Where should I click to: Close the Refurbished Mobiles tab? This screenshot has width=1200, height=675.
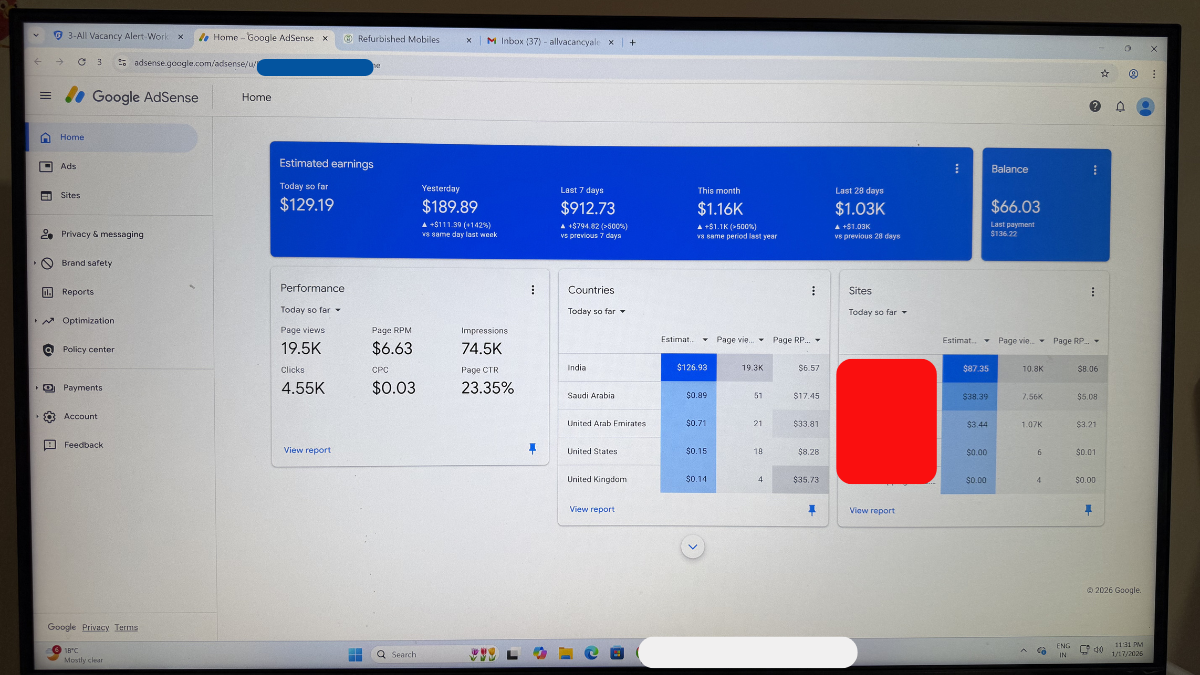pos(468,40)
